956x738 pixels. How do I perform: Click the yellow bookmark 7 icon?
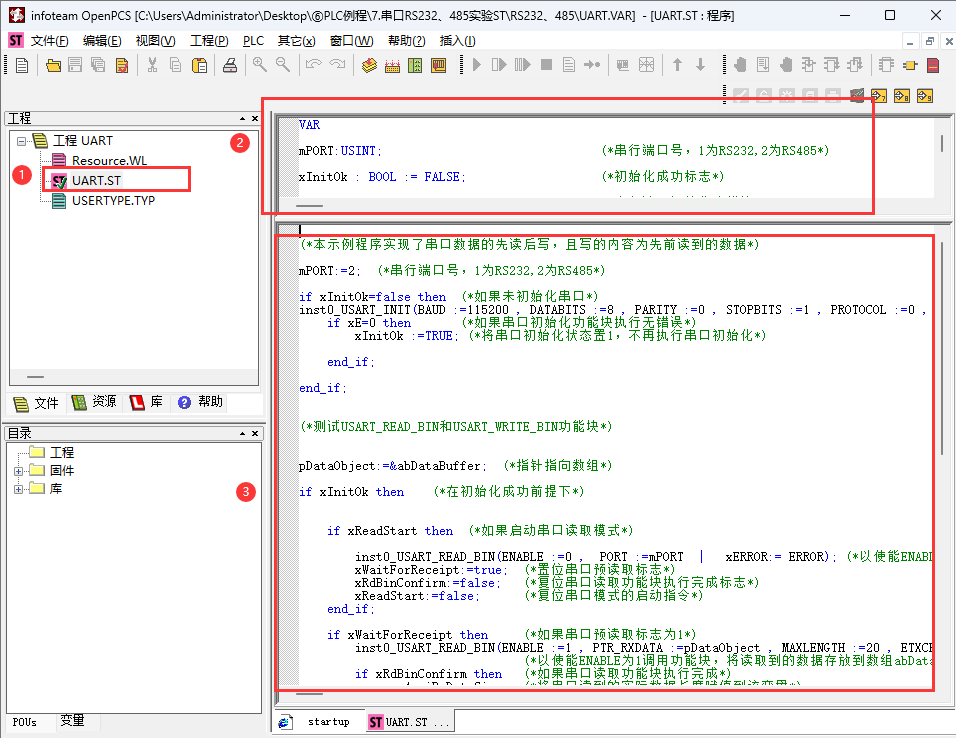point(879,96)
